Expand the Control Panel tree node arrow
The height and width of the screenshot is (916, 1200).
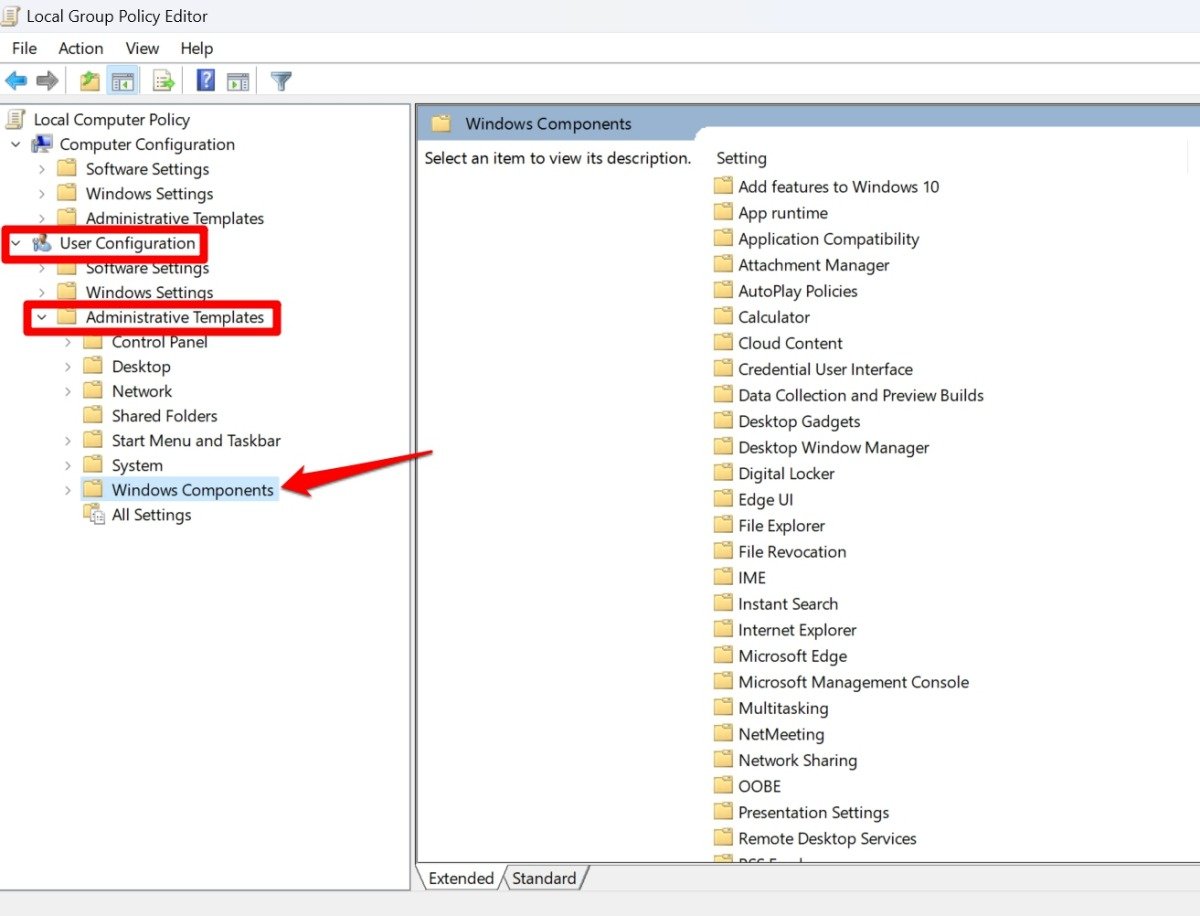[68, 342]
